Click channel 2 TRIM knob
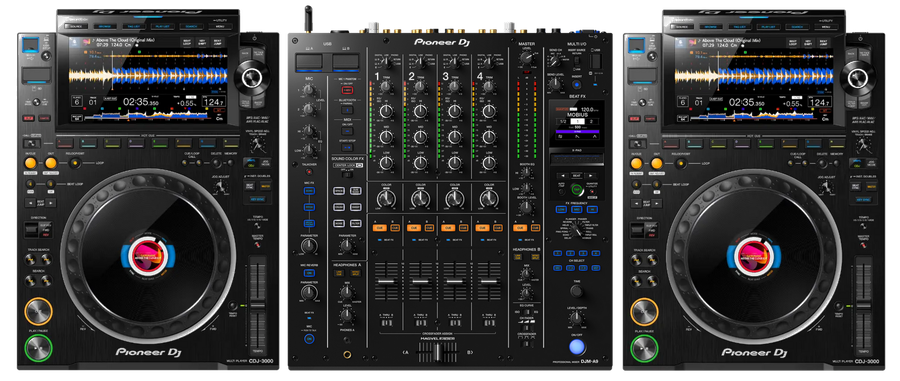The width and height of the screenshot is (900, 381). tap(420, 87)
